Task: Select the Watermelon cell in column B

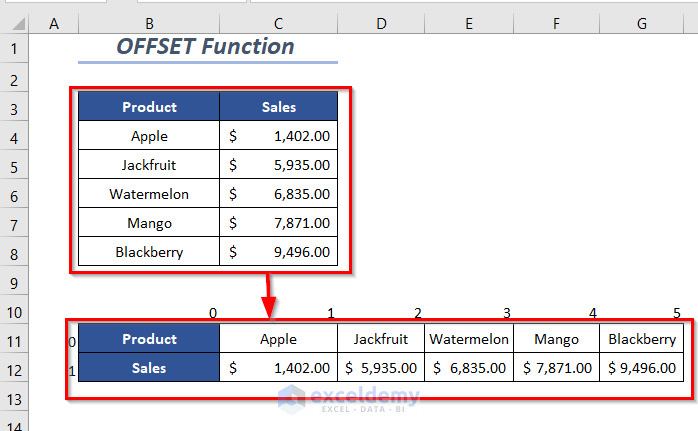Action: pos(149,194)
